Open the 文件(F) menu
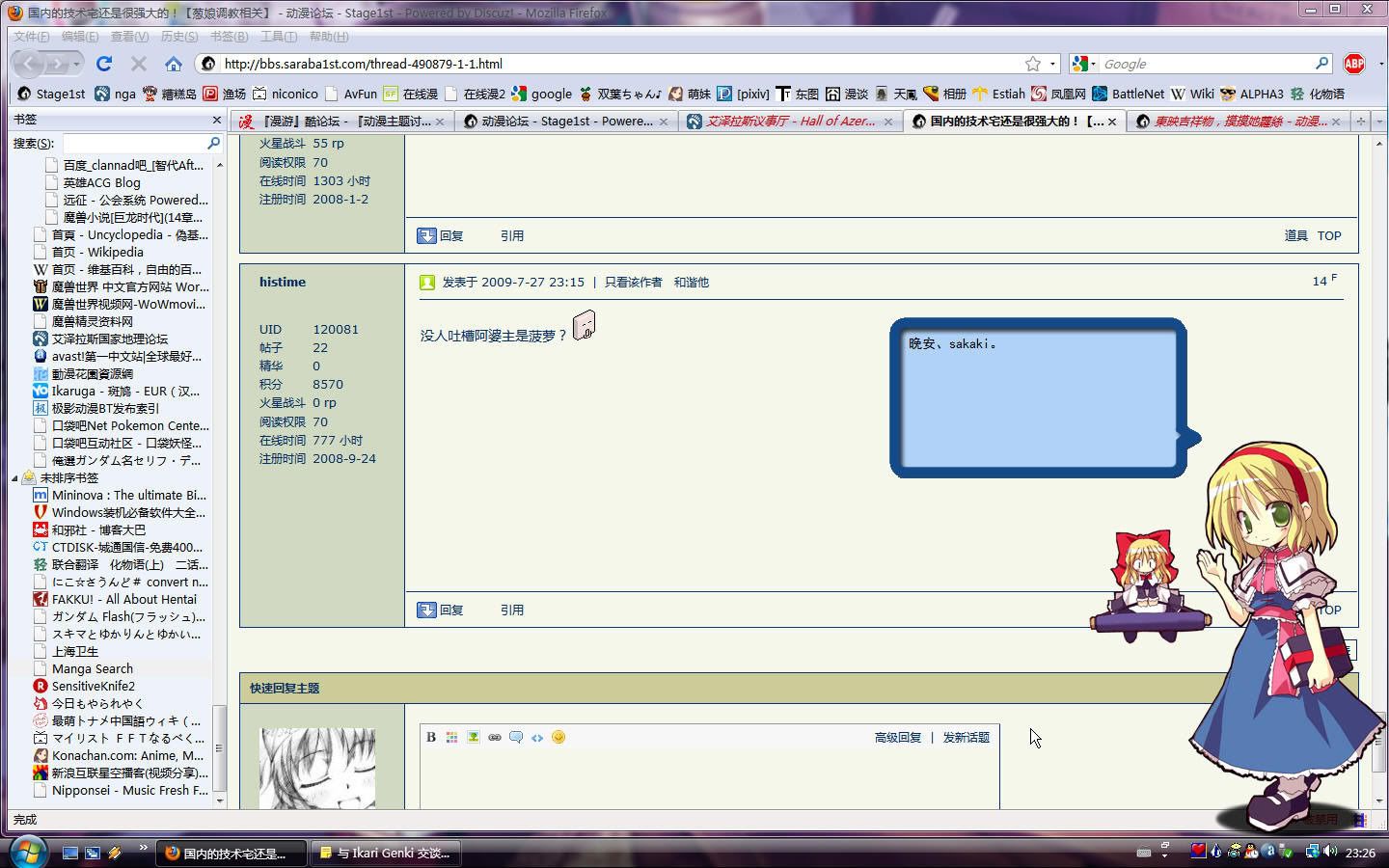The image size is (1389, 868). pyautogui.click(x=31, y=37)
